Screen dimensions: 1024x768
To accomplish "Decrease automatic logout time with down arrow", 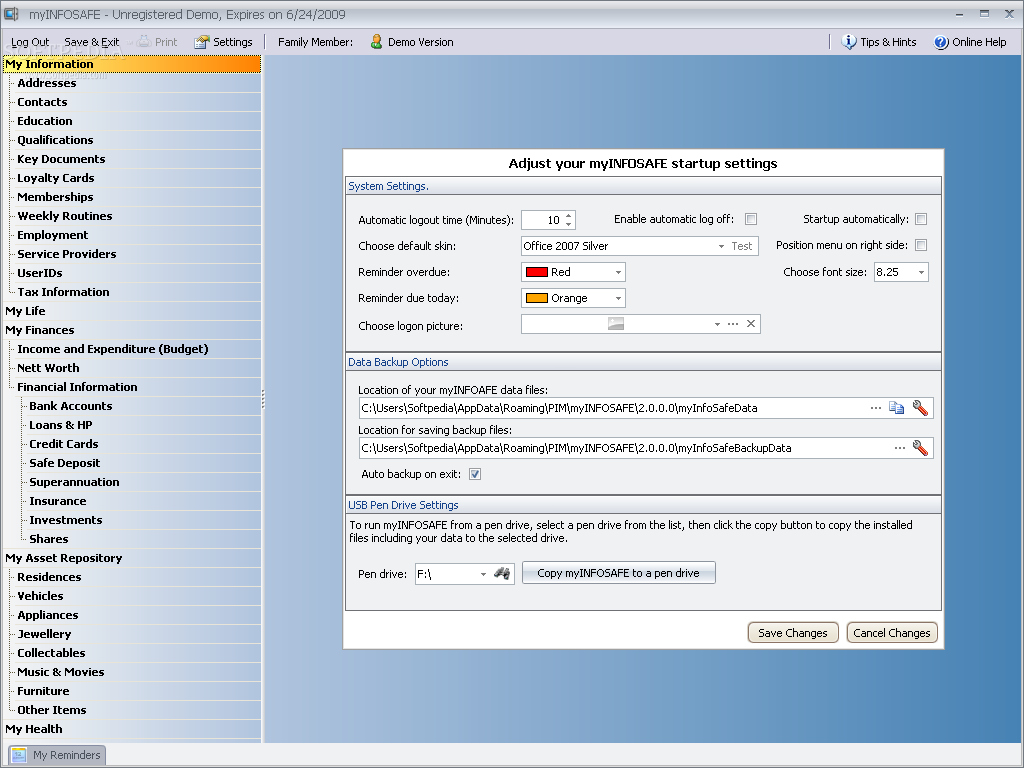I will 569,224.
